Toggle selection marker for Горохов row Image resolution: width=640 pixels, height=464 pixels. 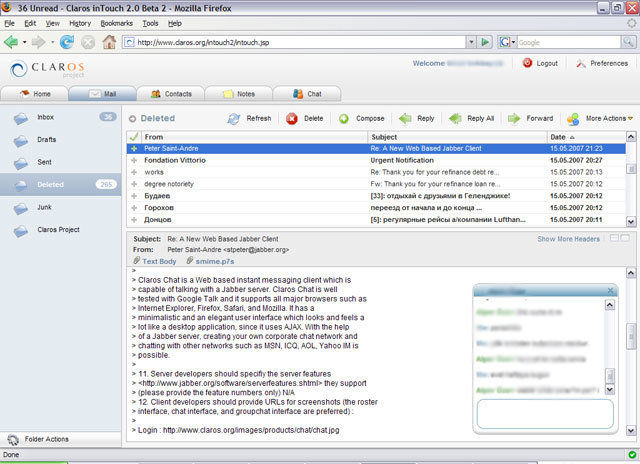point(134,208)
